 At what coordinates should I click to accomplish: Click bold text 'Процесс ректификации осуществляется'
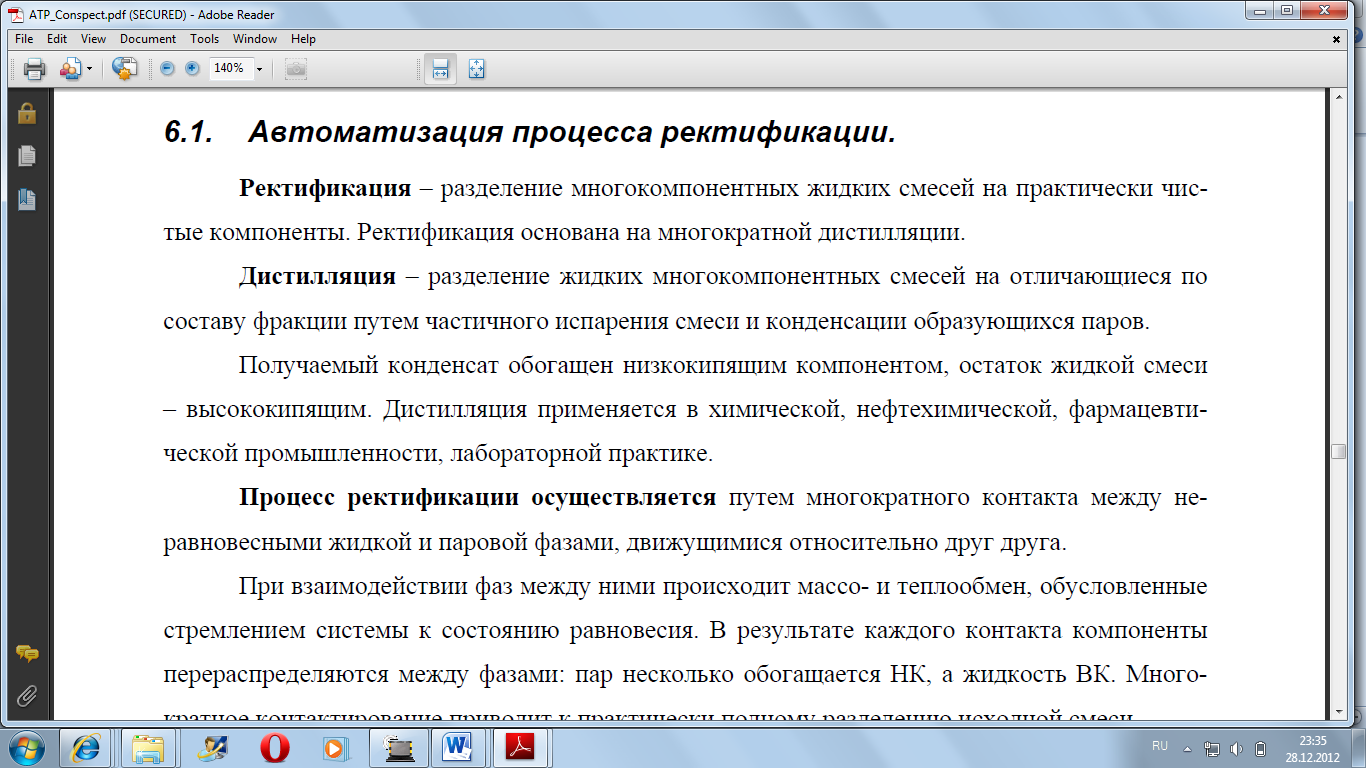coord(478,497)
